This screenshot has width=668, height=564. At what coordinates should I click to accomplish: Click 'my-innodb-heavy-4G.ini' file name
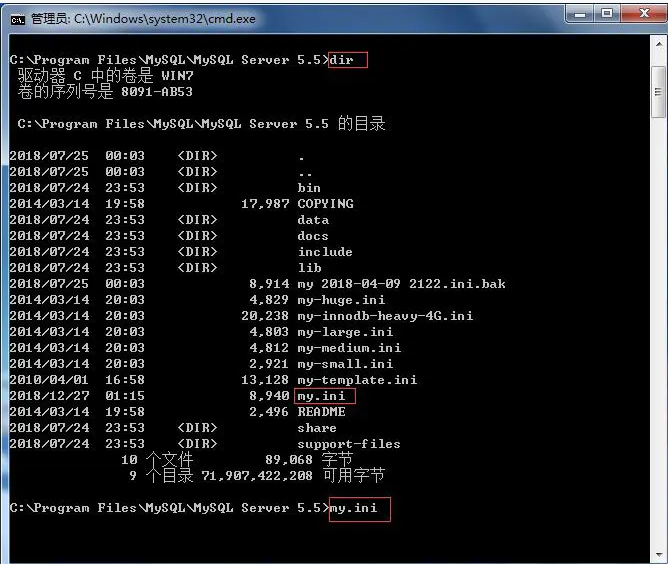pyautogui.click(x=385, y=316)
